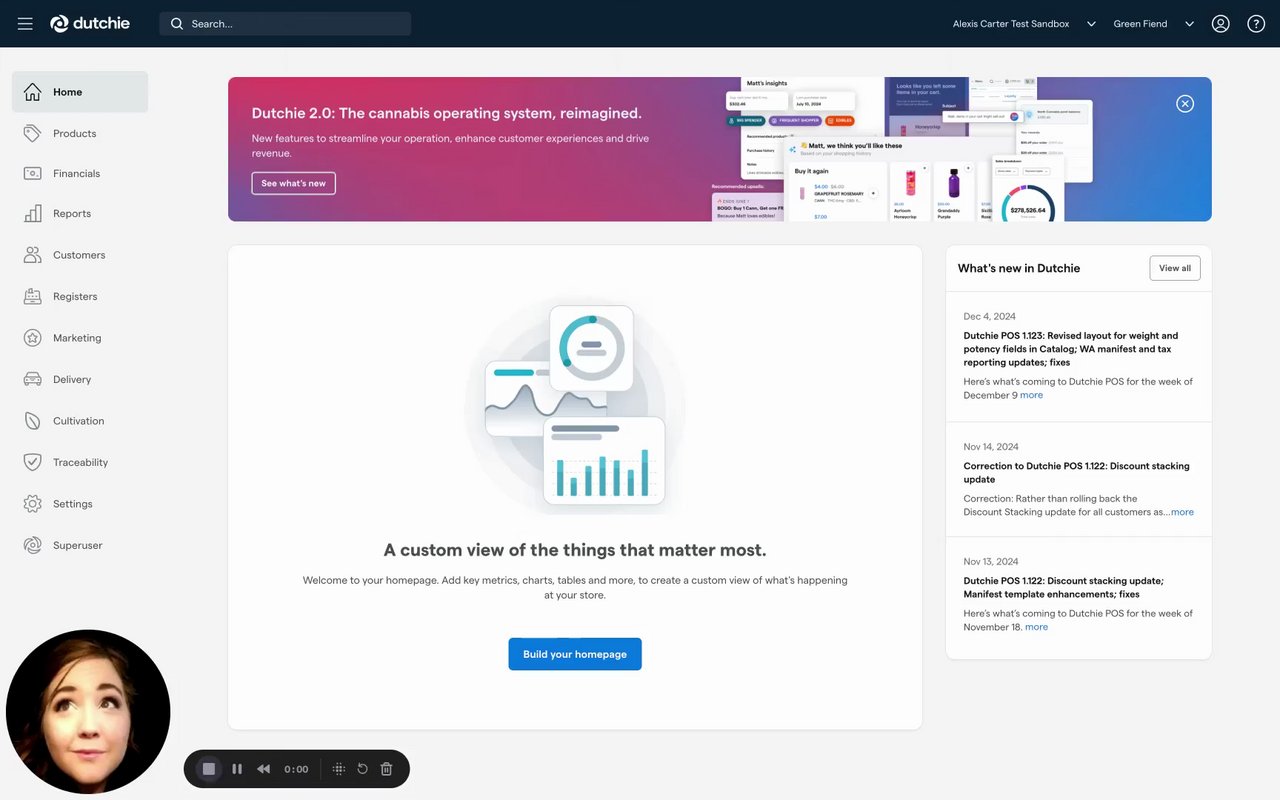This screenshot has height=800, width=1280.
Task: Rewind the recording
Action: pyautogui.click(x=264, y=769)
